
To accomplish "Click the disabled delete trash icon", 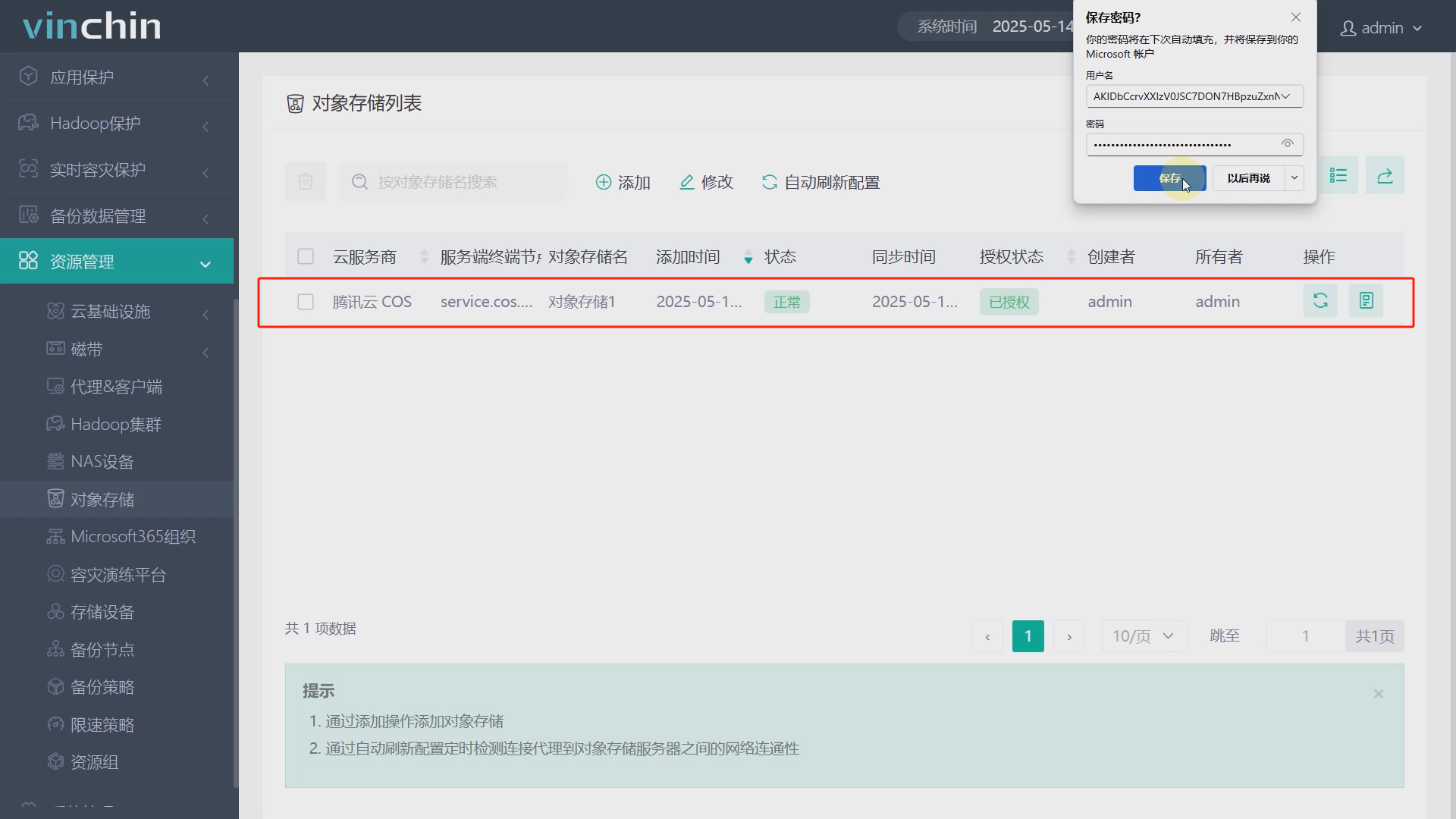I will point(305,182).
